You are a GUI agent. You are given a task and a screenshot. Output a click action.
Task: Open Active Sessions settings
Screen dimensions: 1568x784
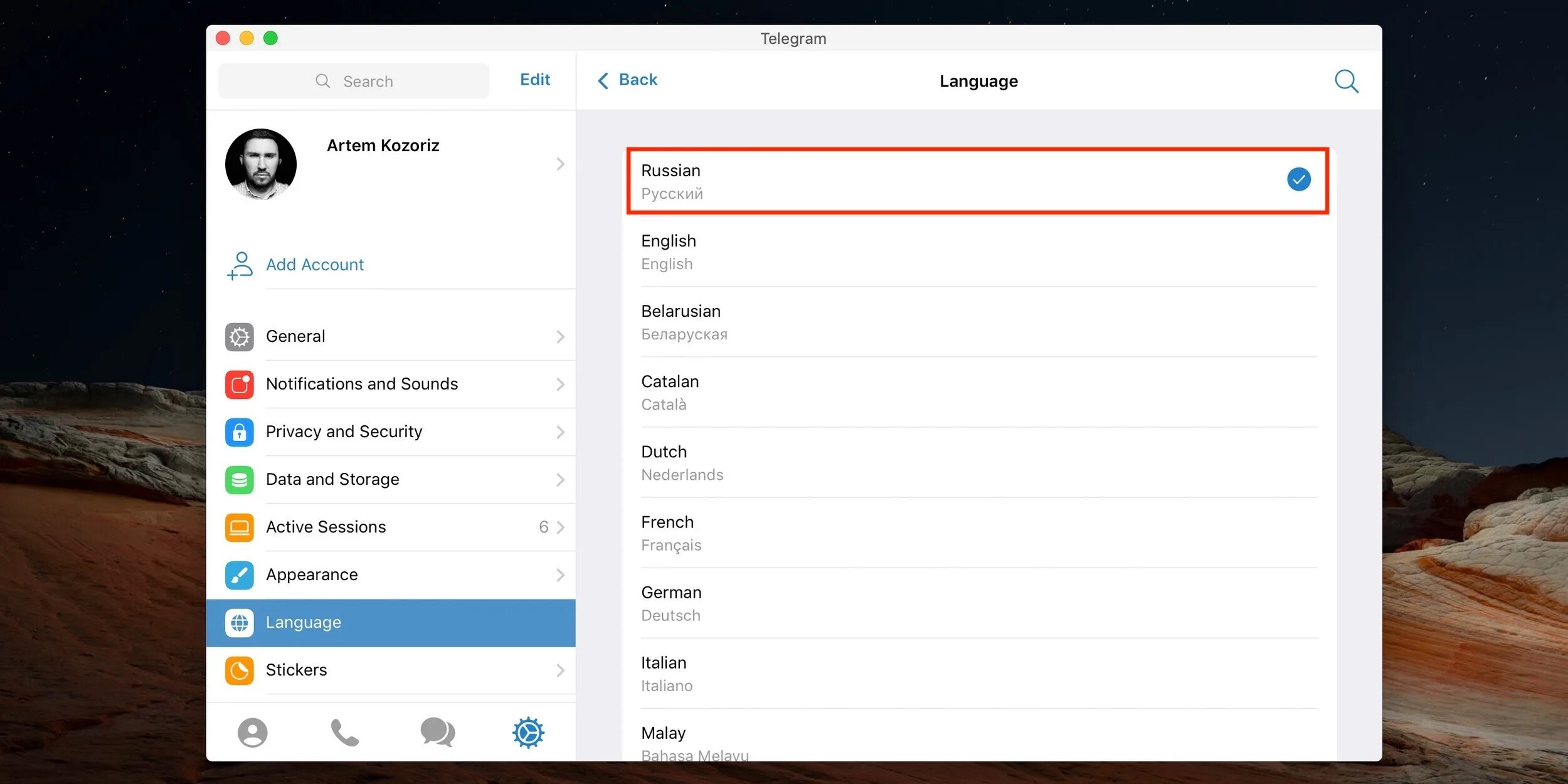[391, 527]
